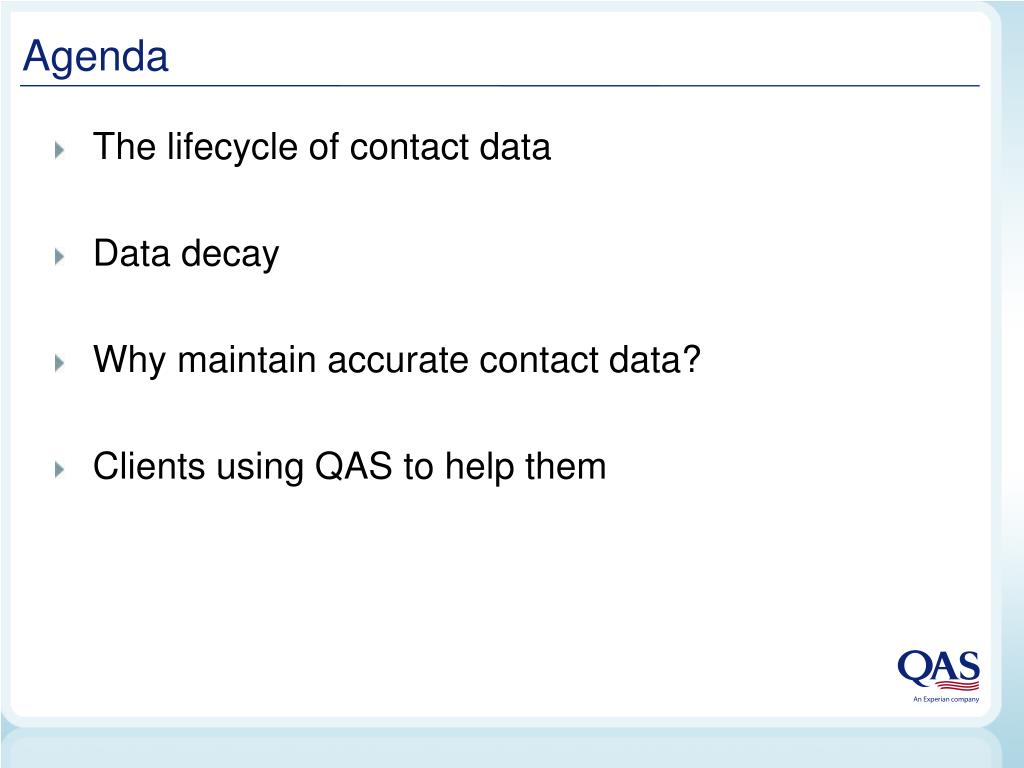Select 'The lifecycle of contact data' text
This screenshot has height=768, width=1024.
pyautogui.click(x=322, y=147)
